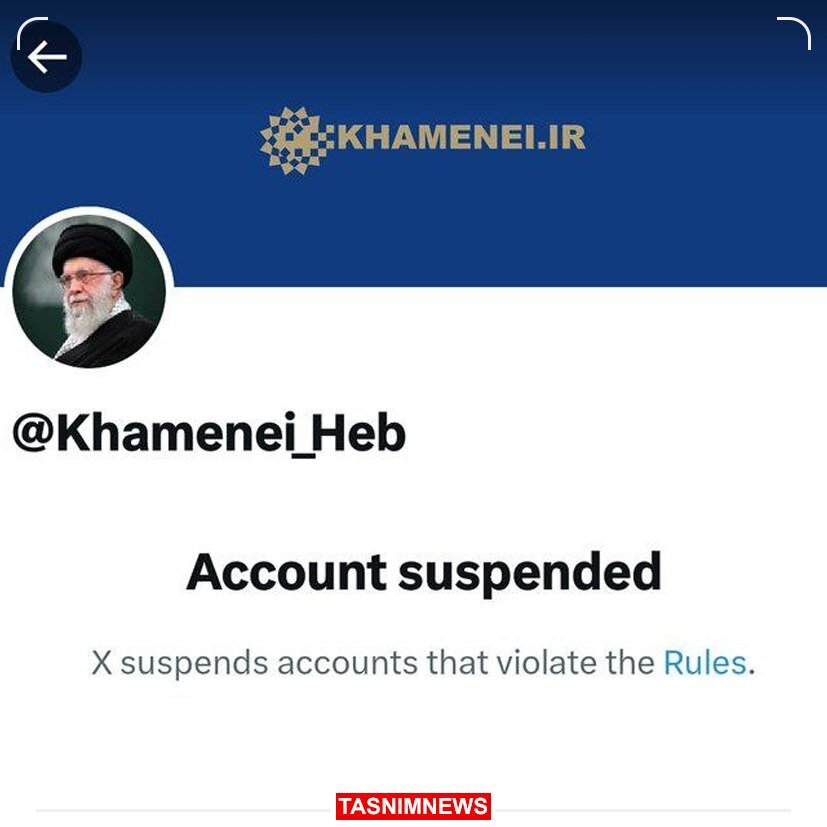This screenshot has width=827, height=827.
Task: Go back using the left arrow button
Action: tap(46, 56)
